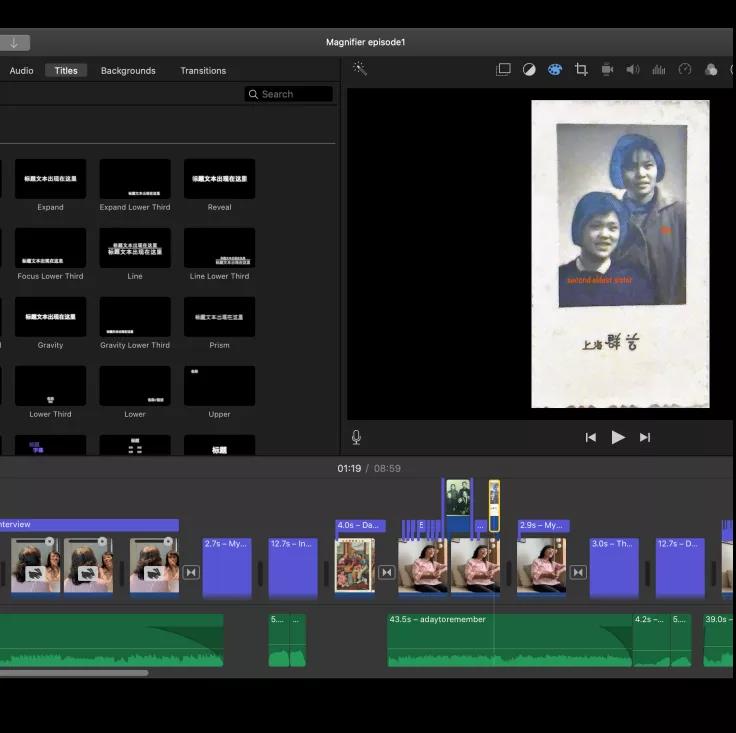Play the video preview
This screenshot has width=736, height=733.
point(618,437)
